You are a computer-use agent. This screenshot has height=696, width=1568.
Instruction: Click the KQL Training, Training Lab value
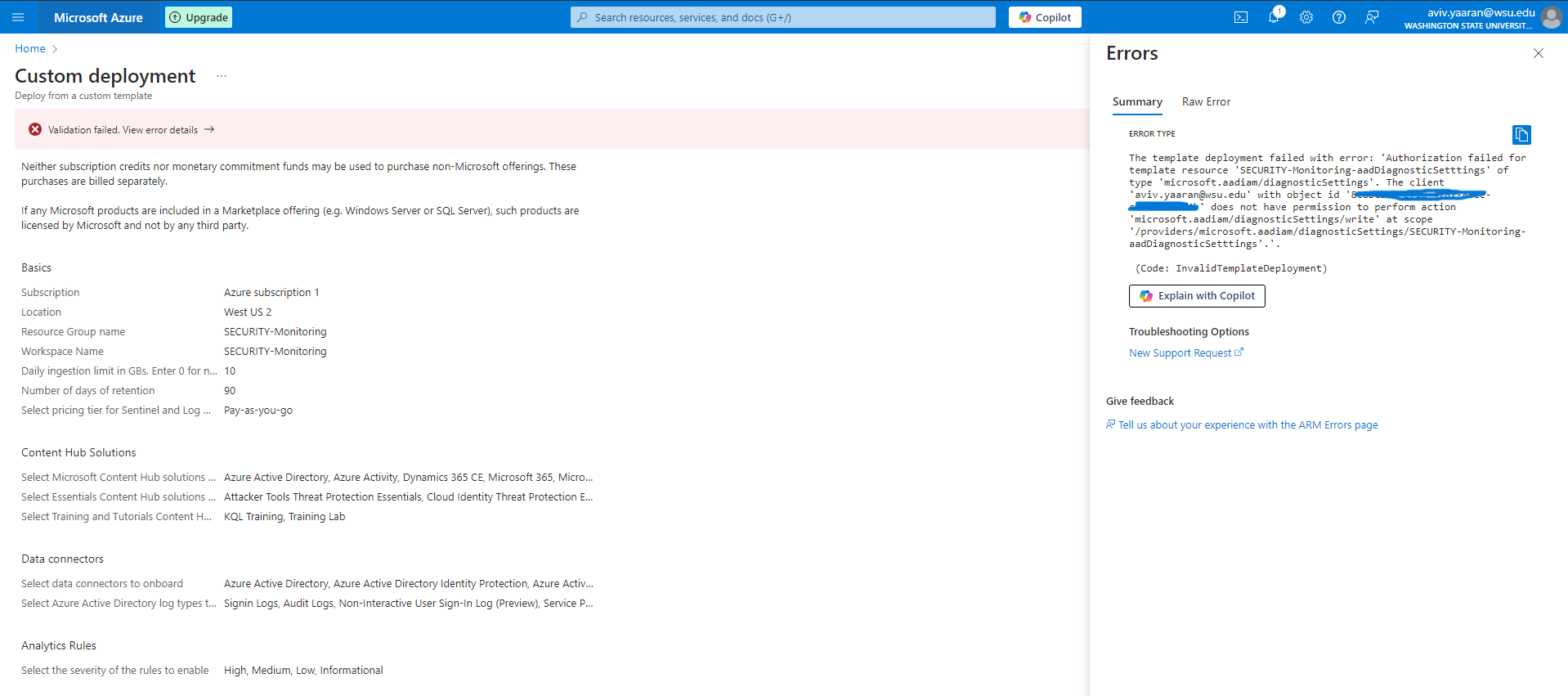(x=284, y=517)
